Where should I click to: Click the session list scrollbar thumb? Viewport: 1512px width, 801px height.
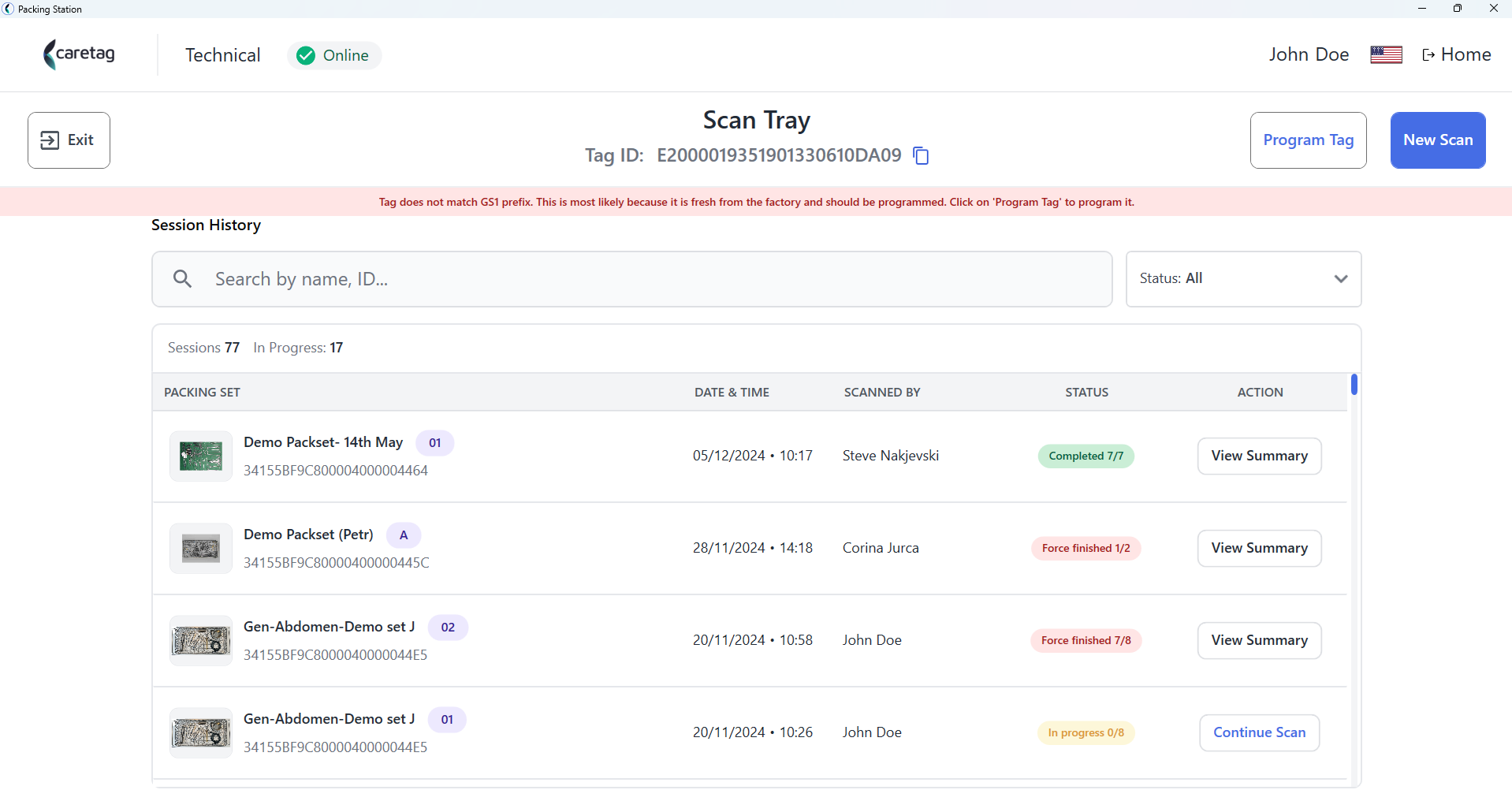pos(1354,384)
